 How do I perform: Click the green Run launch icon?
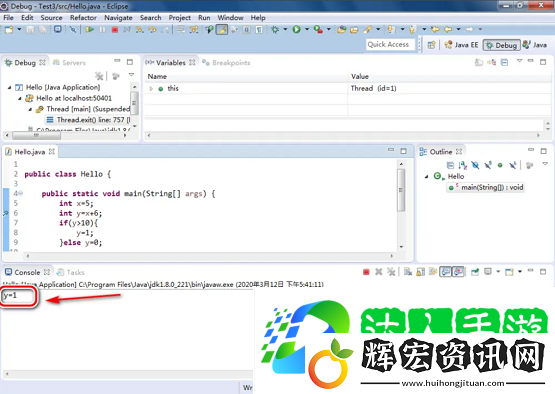point(296,29)
